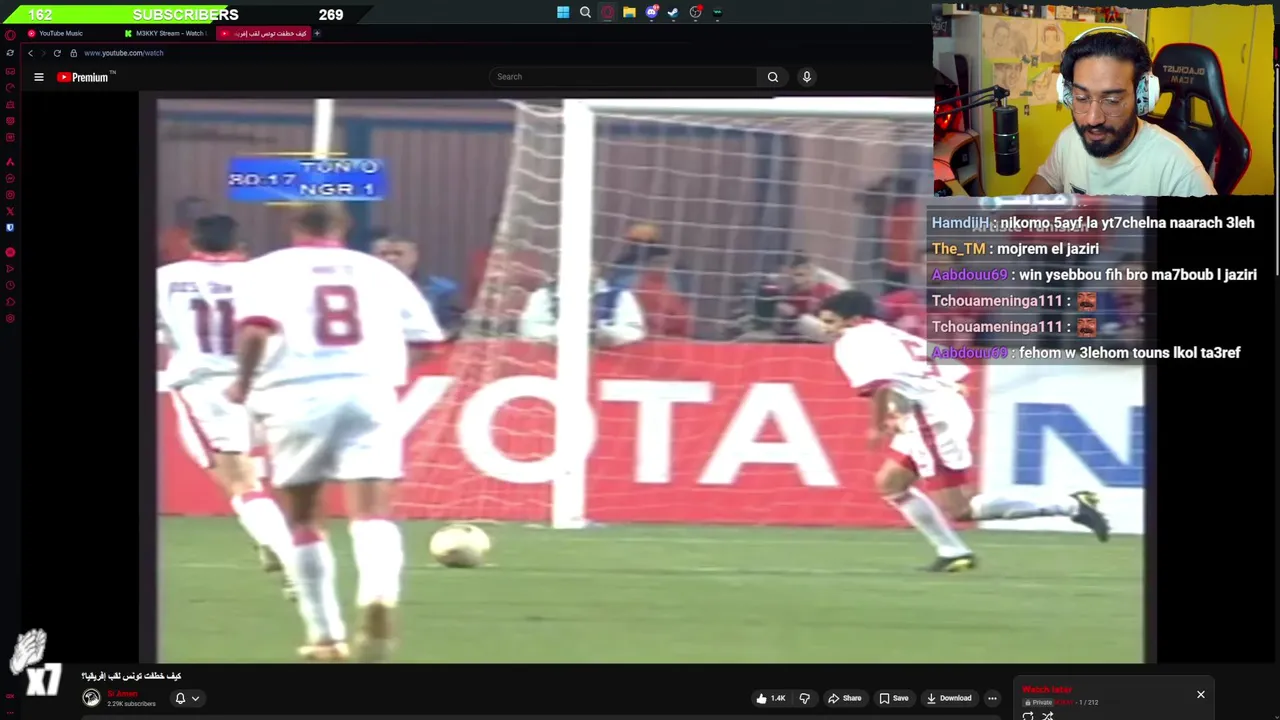The image size is (1280, 720).
Task: Select the active Arabic-titled YouTube tab
Action: coord(263,33)
